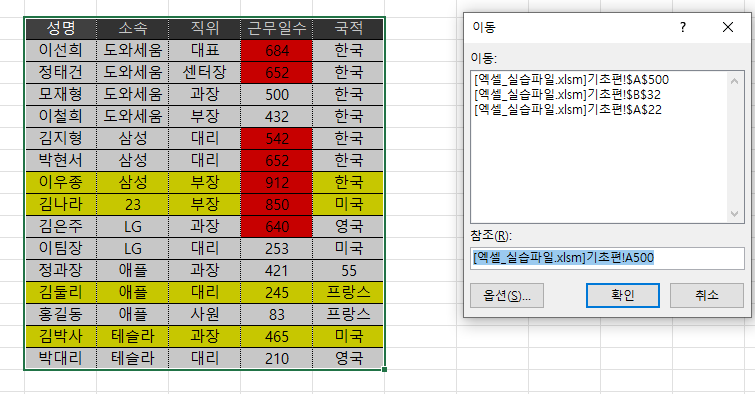Select the cell containing 김둘리
Image resolution: width=755 pixels, height=394 pixels.
coord(61,292)
